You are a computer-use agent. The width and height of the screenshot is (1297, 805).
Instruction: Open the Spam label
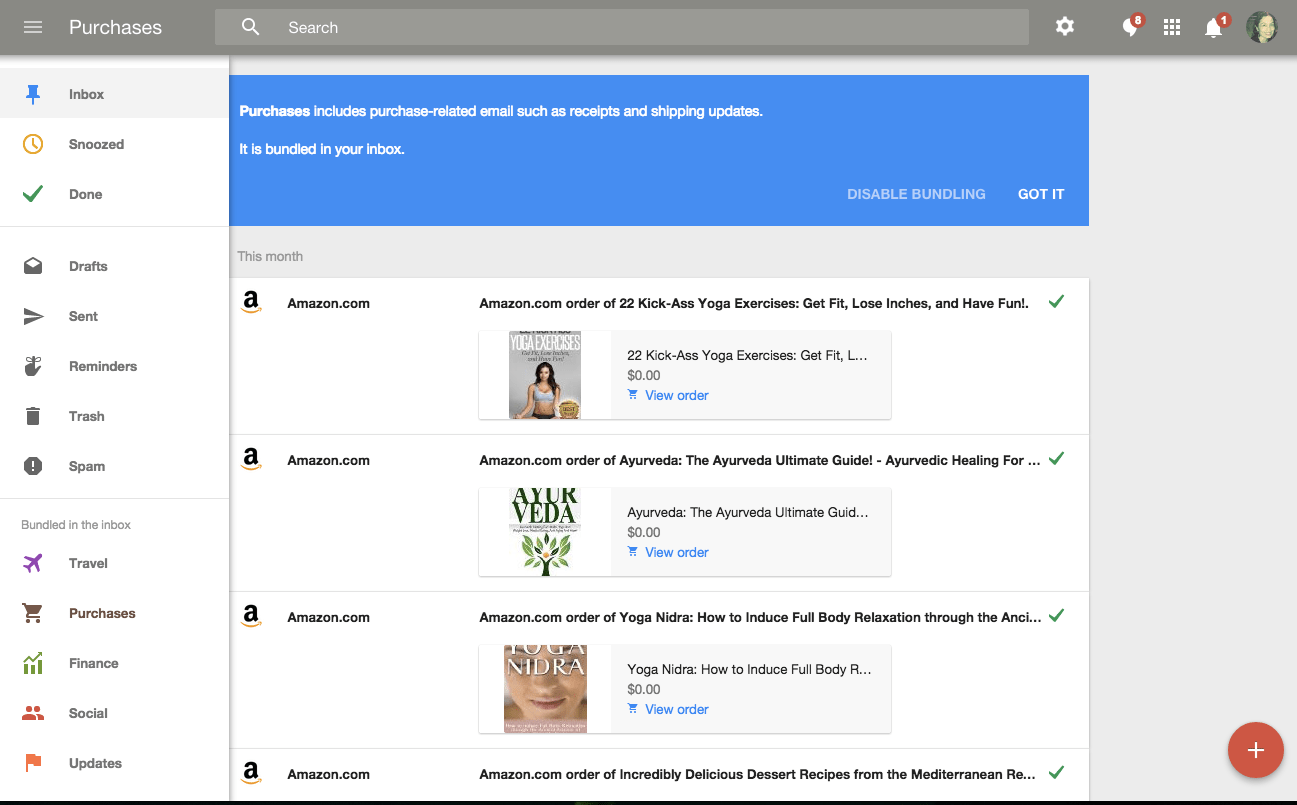tap(87, 466)
